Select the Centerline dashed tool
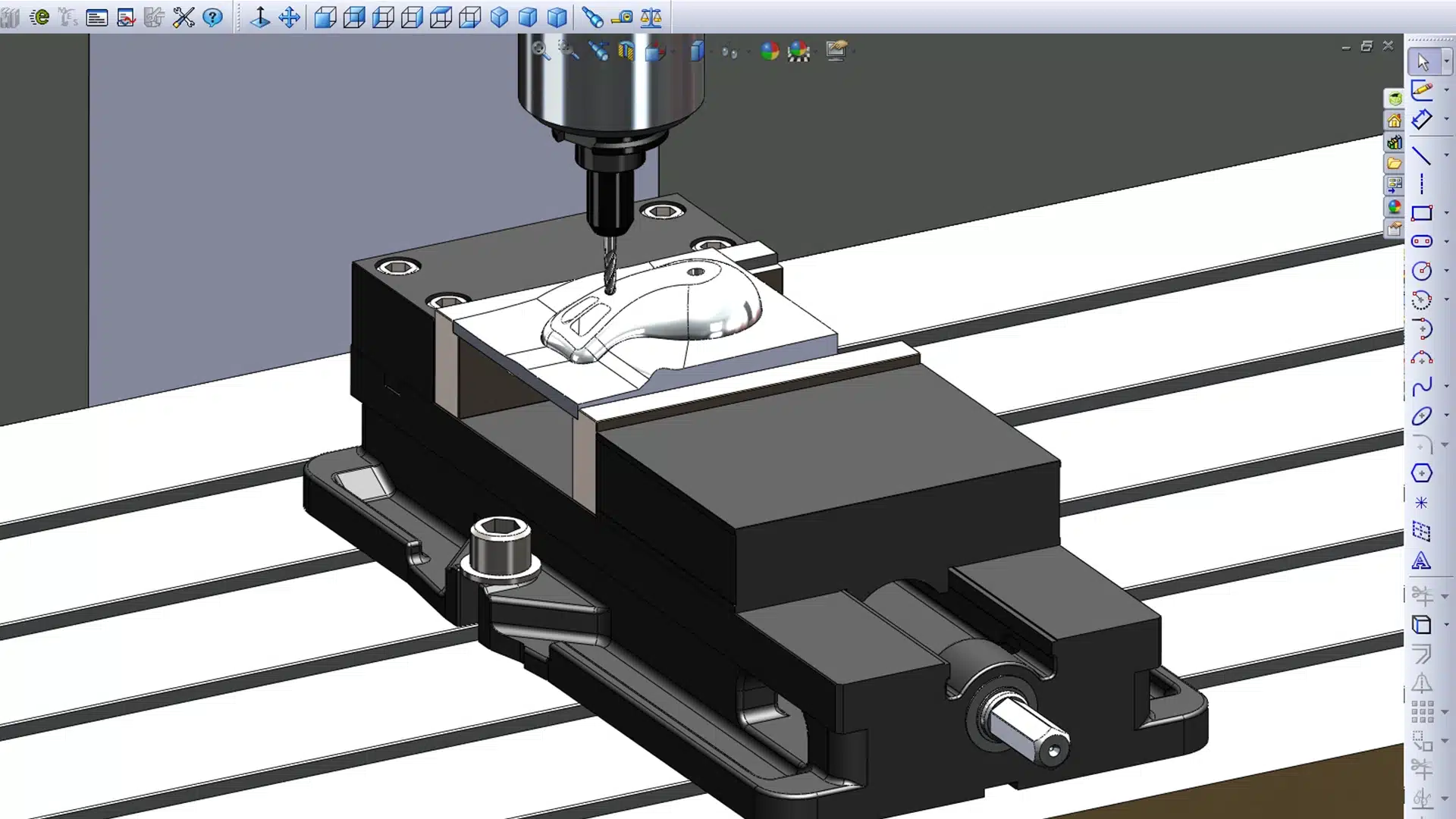 (x=1422, y=184)
